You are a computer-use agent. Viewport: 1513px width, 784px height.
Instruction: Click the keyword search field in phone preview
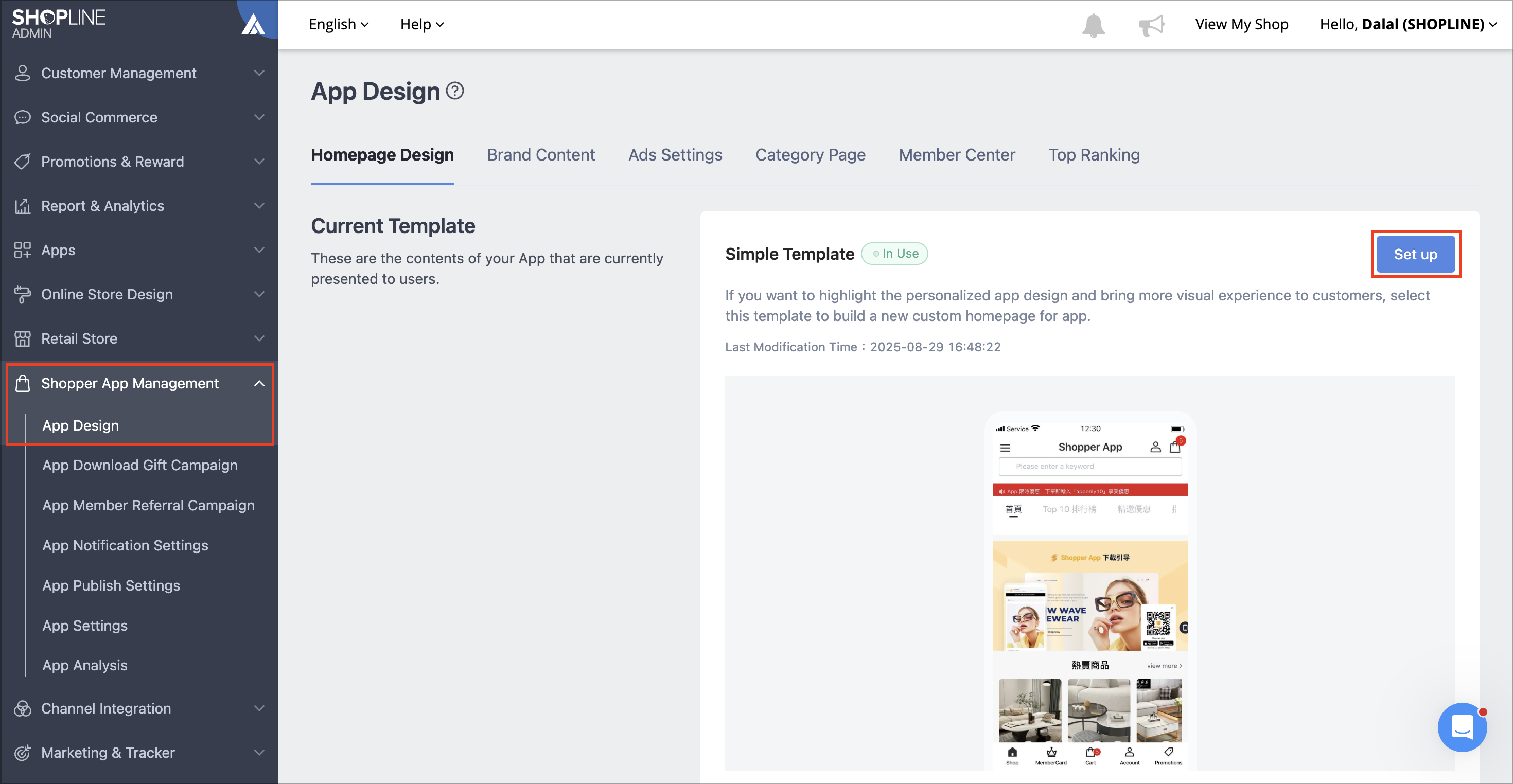(1090, 467)
